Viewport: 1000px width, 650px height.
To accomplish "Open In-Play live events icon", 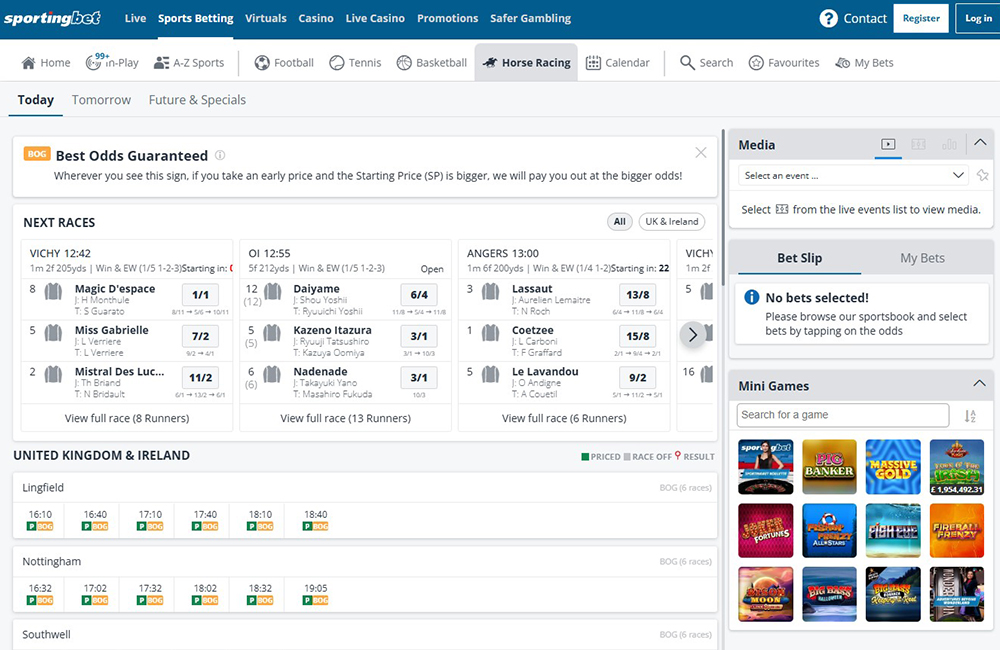I will coord(94,62).
